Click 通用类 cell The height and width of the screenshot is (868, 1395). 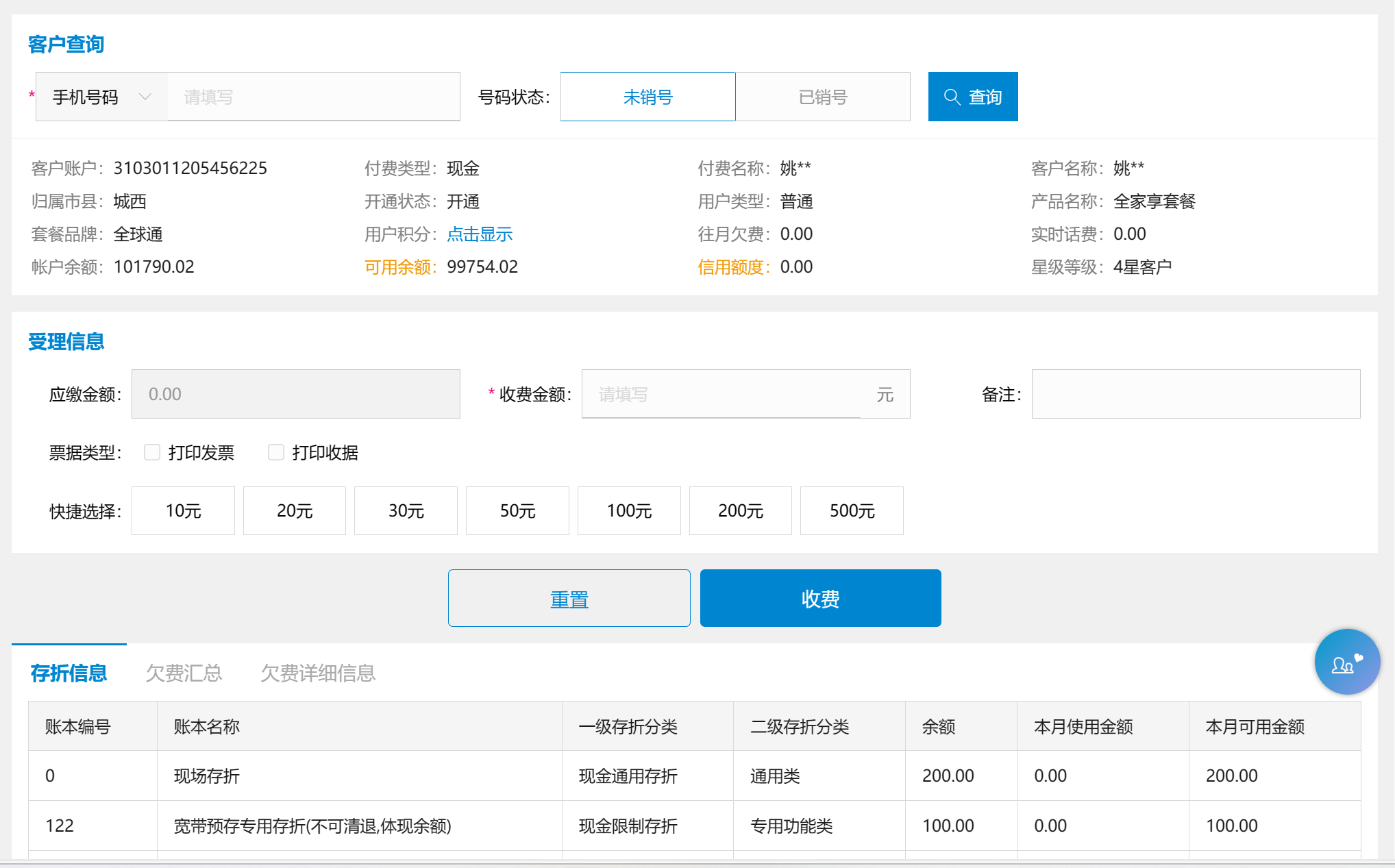pyautogui.click(x=775, y=776)
